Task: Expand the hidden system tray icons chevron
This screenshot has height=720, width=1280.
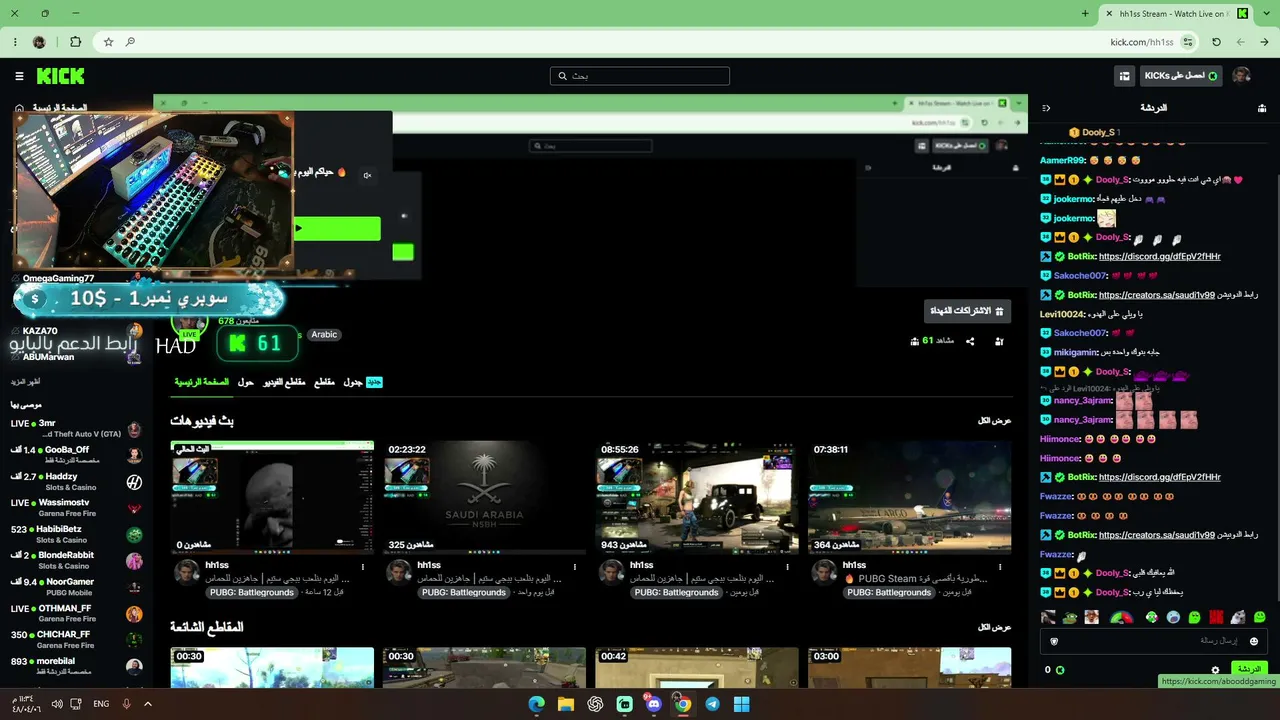Action: (148, 704)
